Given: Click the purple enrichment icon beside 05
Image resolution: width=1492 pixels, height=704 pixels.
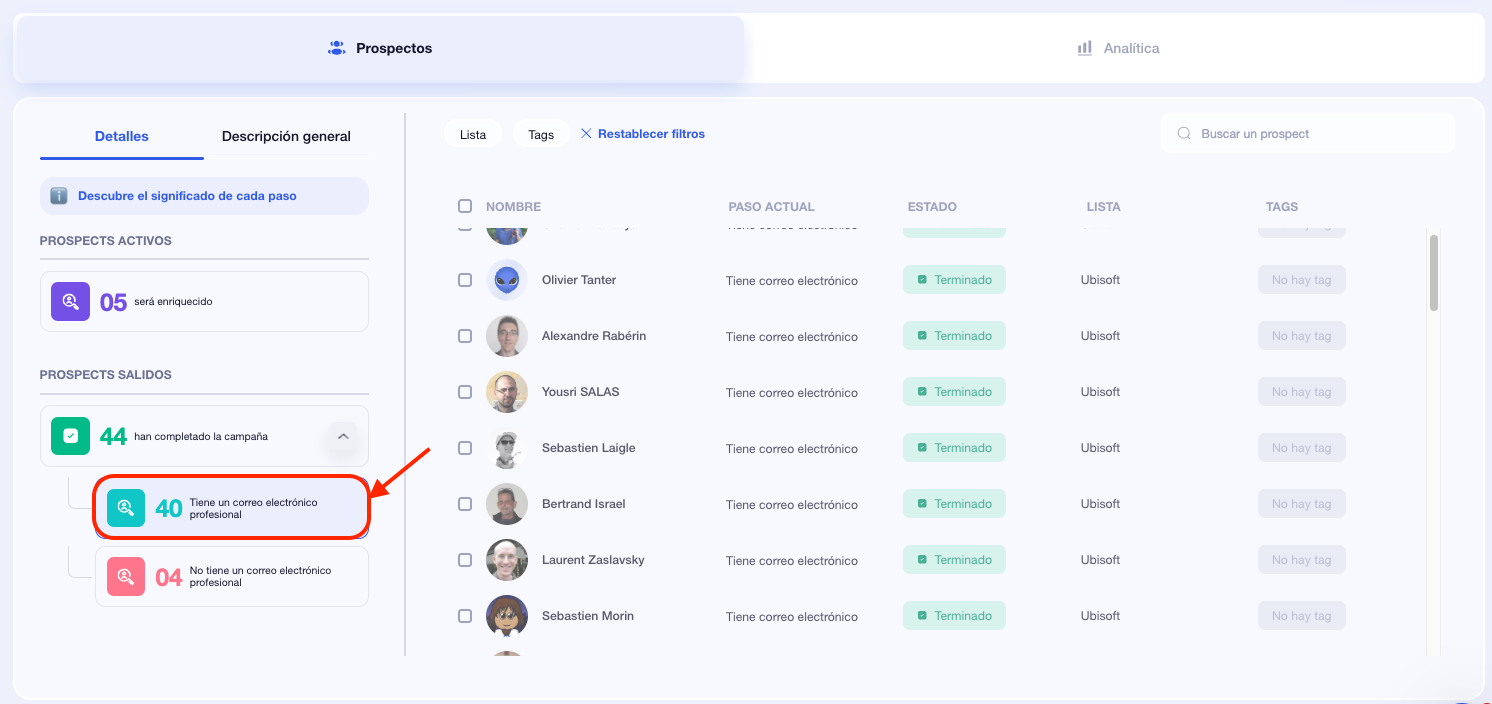Looking at the screenshot, I should pyautogui.click(x=71, y=301).
